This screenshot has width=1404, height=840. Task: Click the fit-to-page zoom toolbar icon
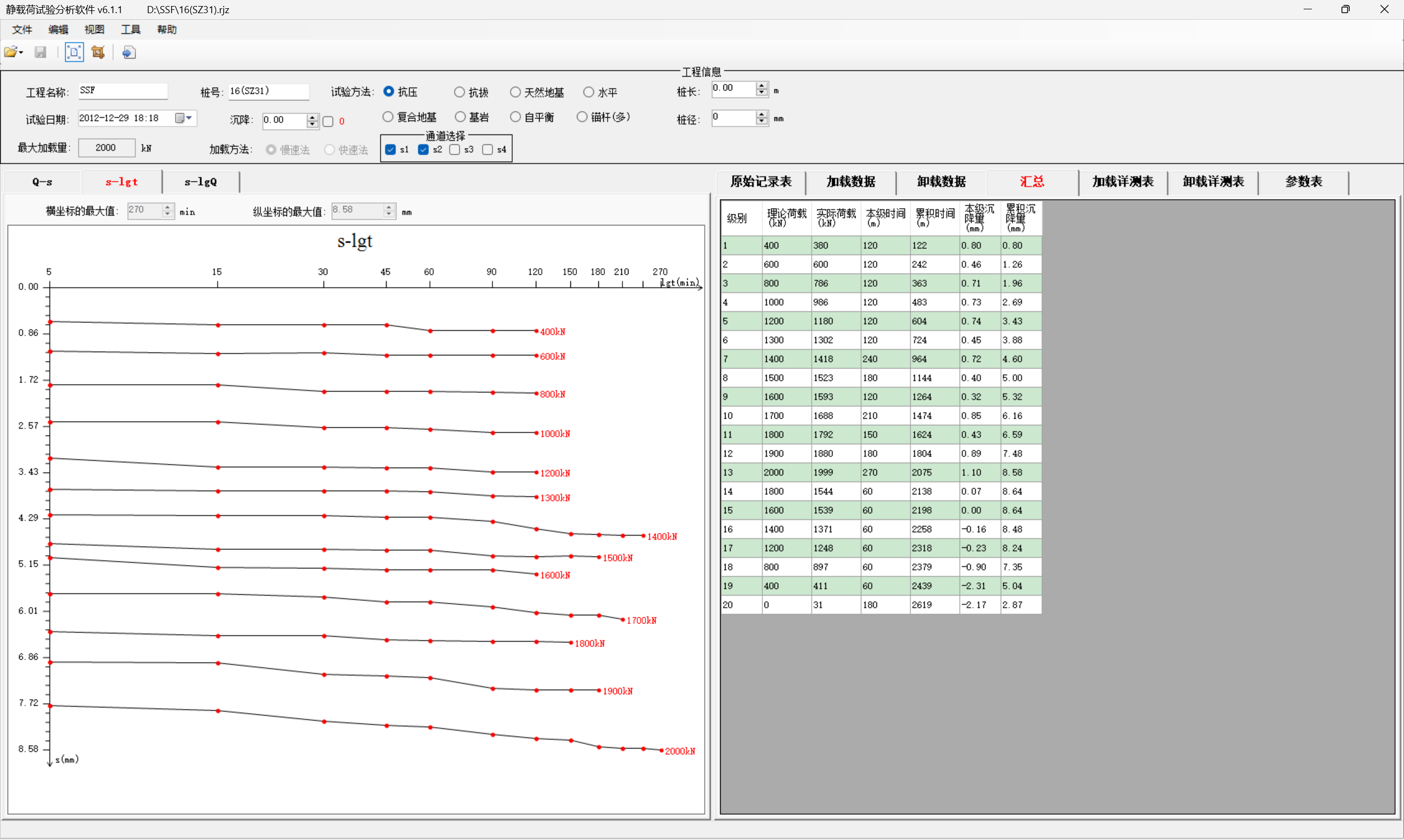(x=73, y=53)
